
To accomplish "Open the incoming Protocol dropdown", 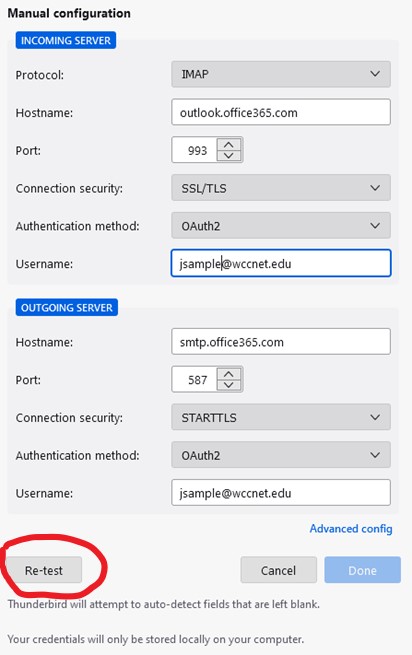I will click(281, 74).
